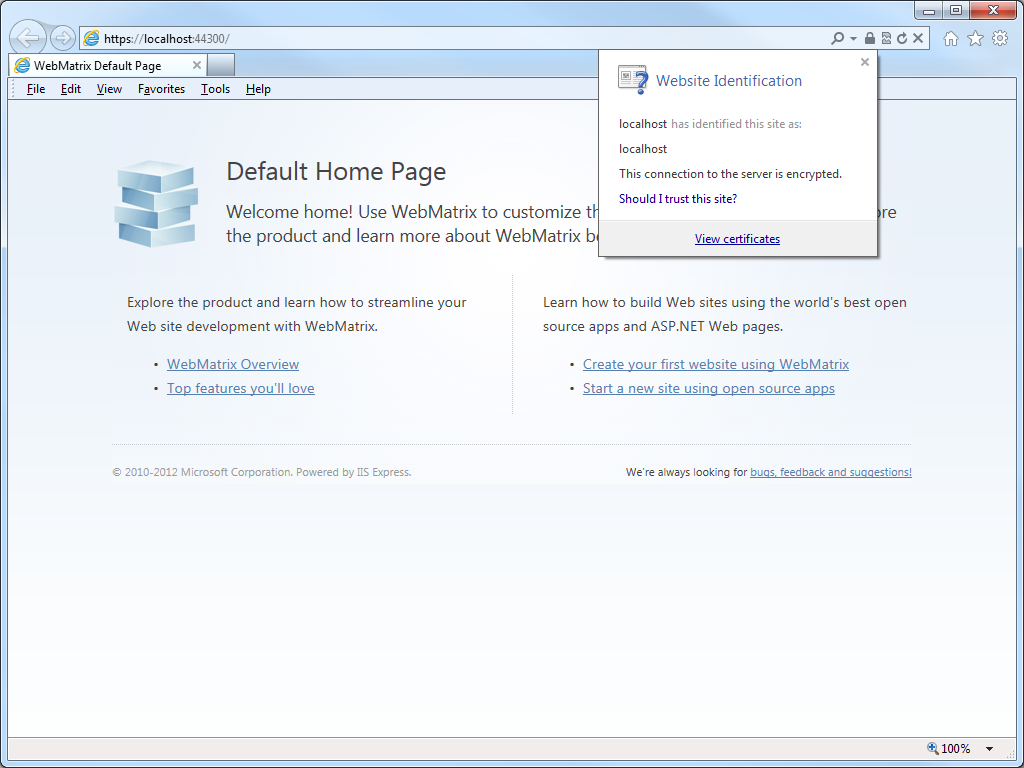Click the address bar search magnifier icon
The image size is (1024, 768).
click(x=837, y=38)
